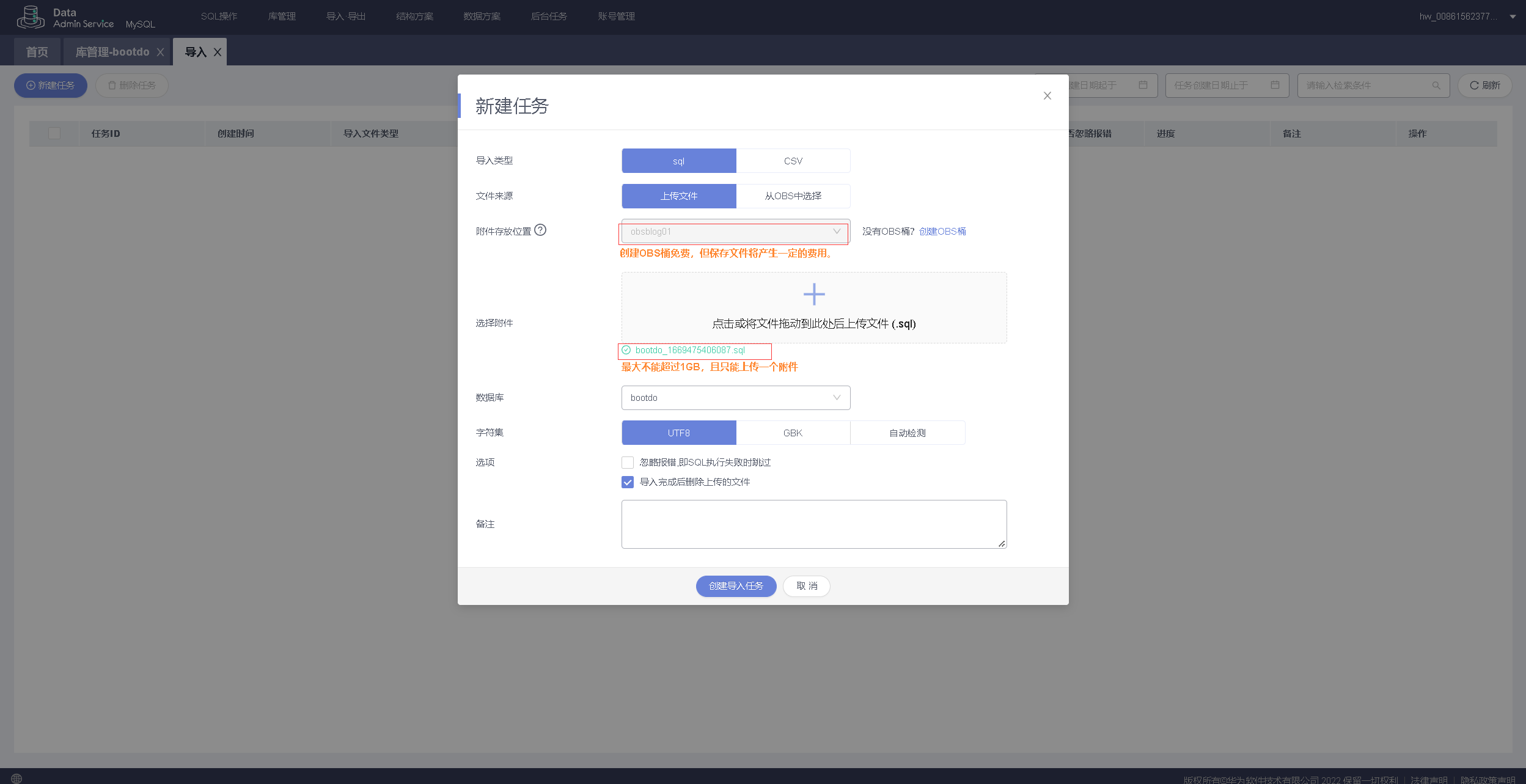Enable the 忽略报错 checkbox

(627, 462)
